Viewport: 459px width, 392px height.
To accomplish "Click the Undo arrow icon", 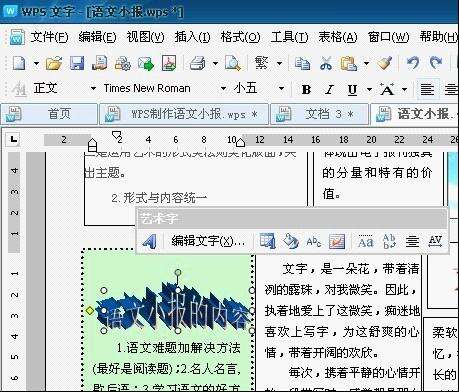I will [x=413, y=63].
